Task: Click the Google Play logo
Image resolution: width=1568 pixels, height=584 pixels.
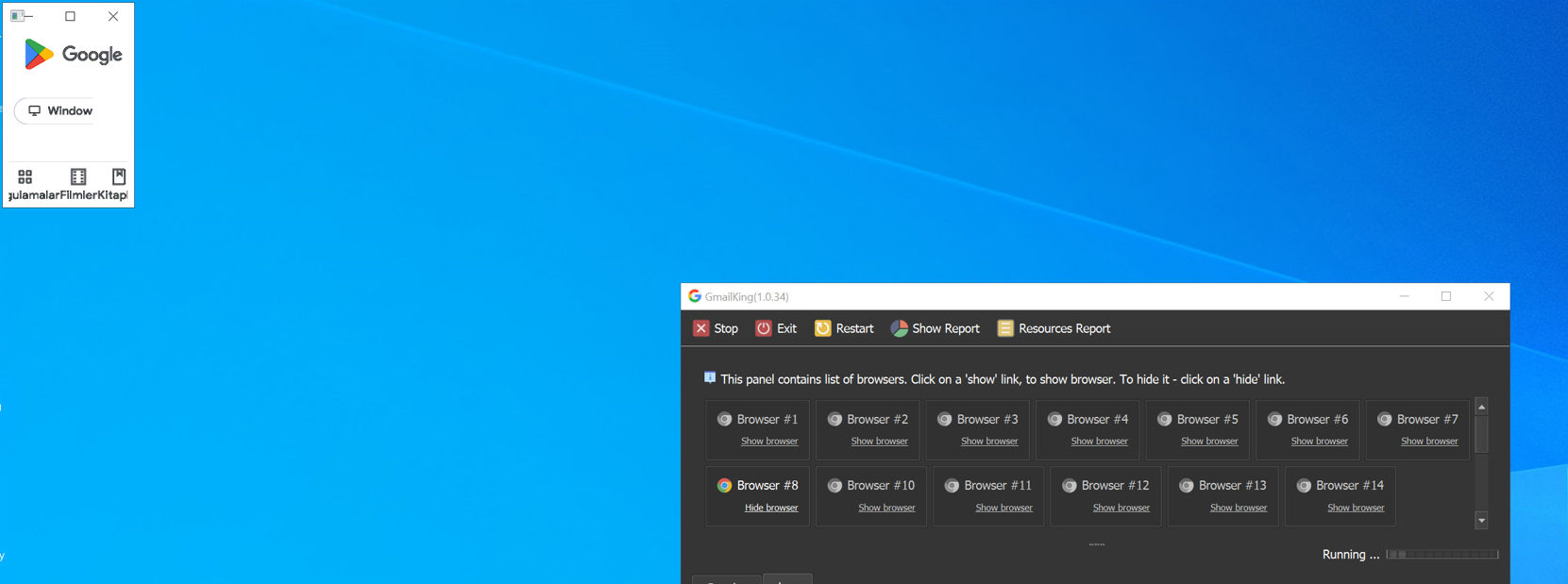Action: pyautogui.click(x=39, y=55)
